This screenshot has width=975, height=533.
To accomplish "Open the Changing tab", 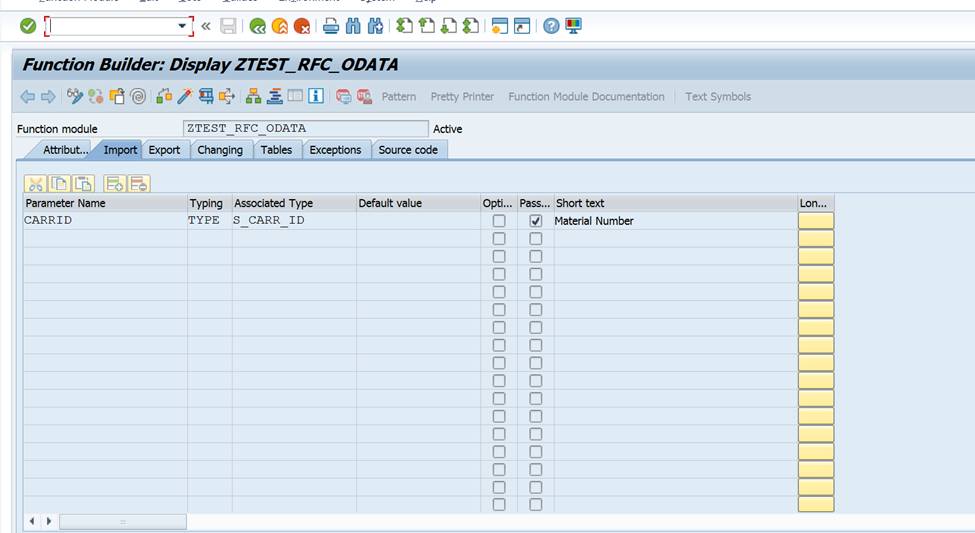I will tap(220, 150).
